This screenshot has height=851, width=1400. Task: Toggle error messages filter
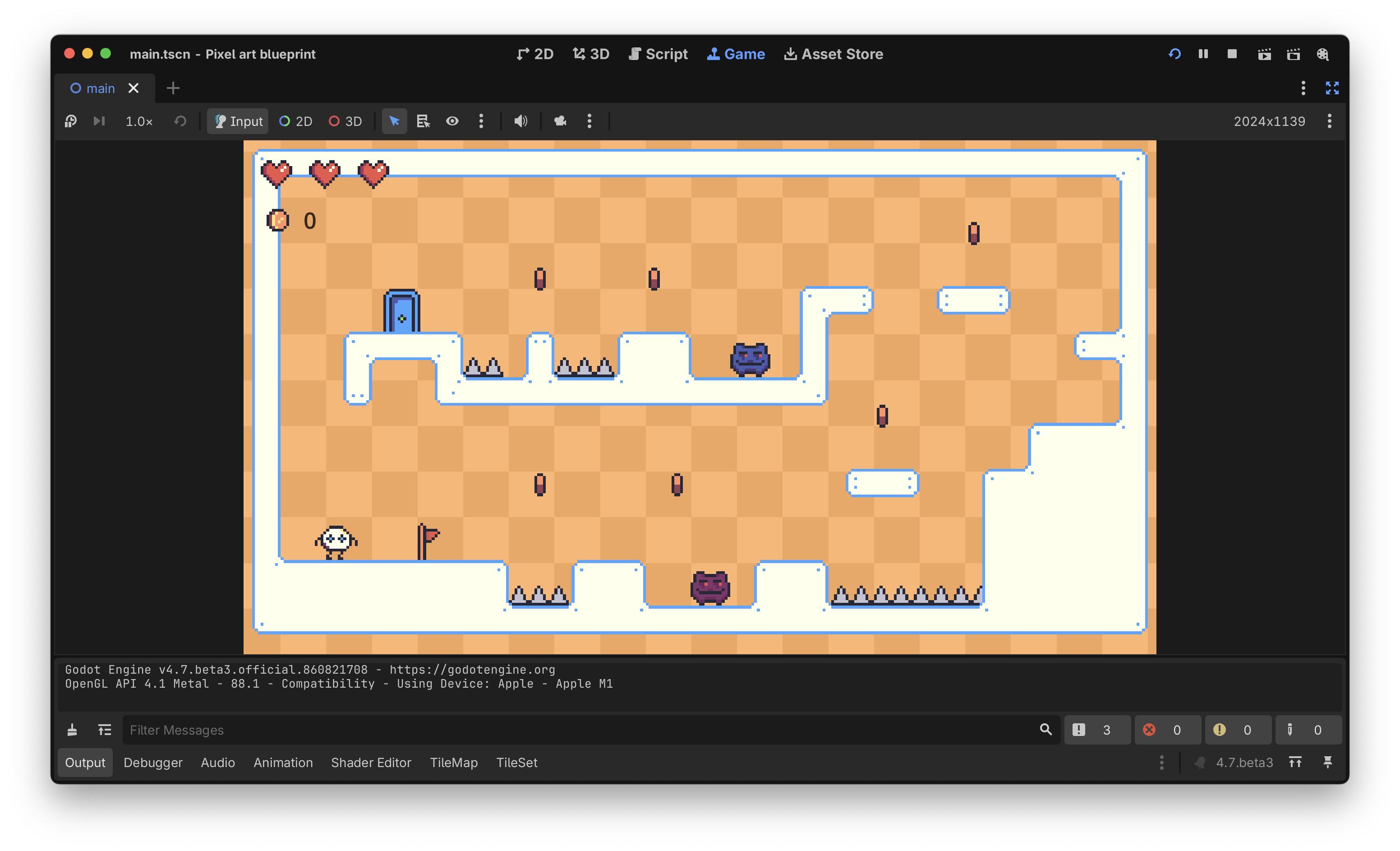pos(1167,729)
